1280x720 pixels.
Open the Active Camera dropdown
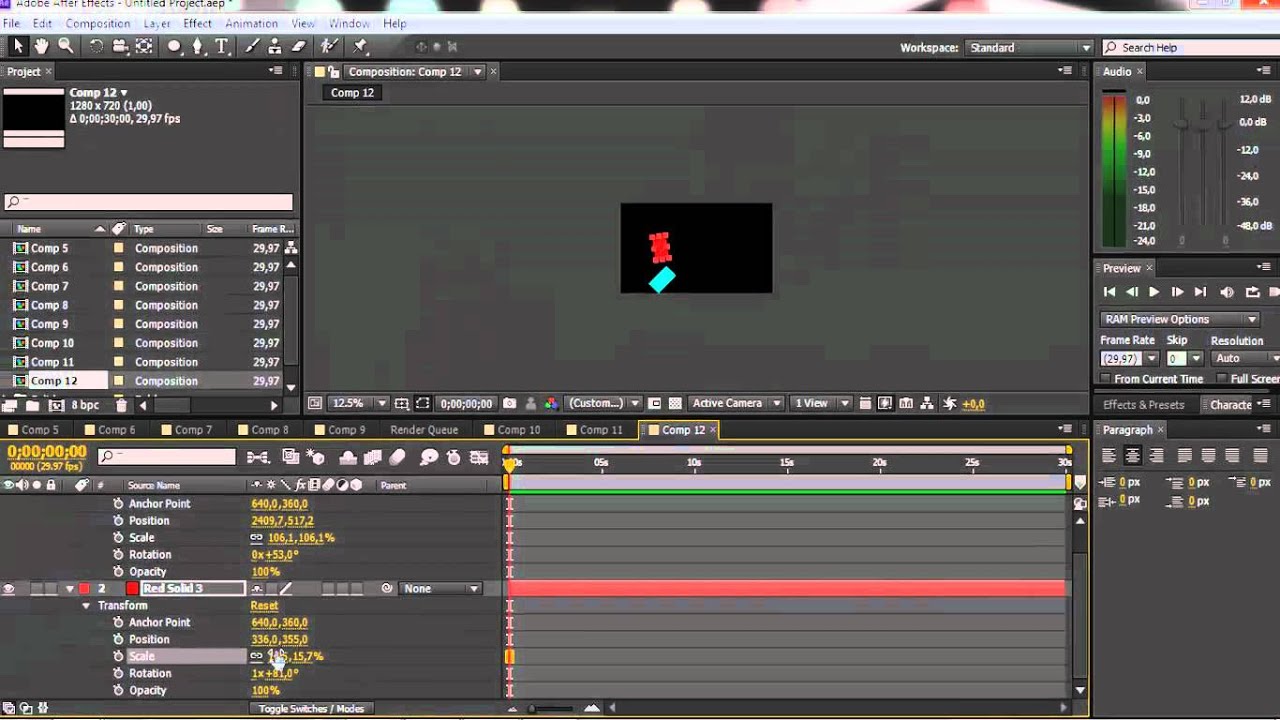point(736,404)
